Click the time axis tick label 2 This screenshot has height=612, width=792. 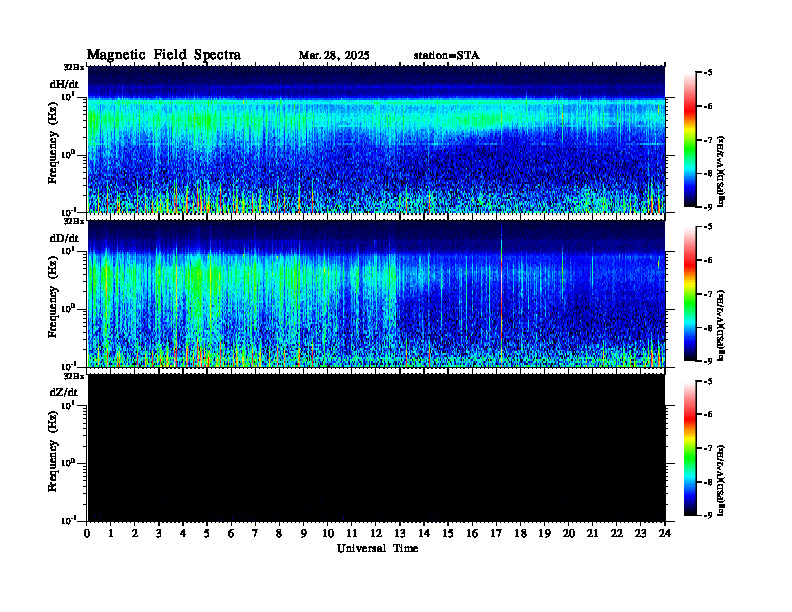tap(135, 533)
